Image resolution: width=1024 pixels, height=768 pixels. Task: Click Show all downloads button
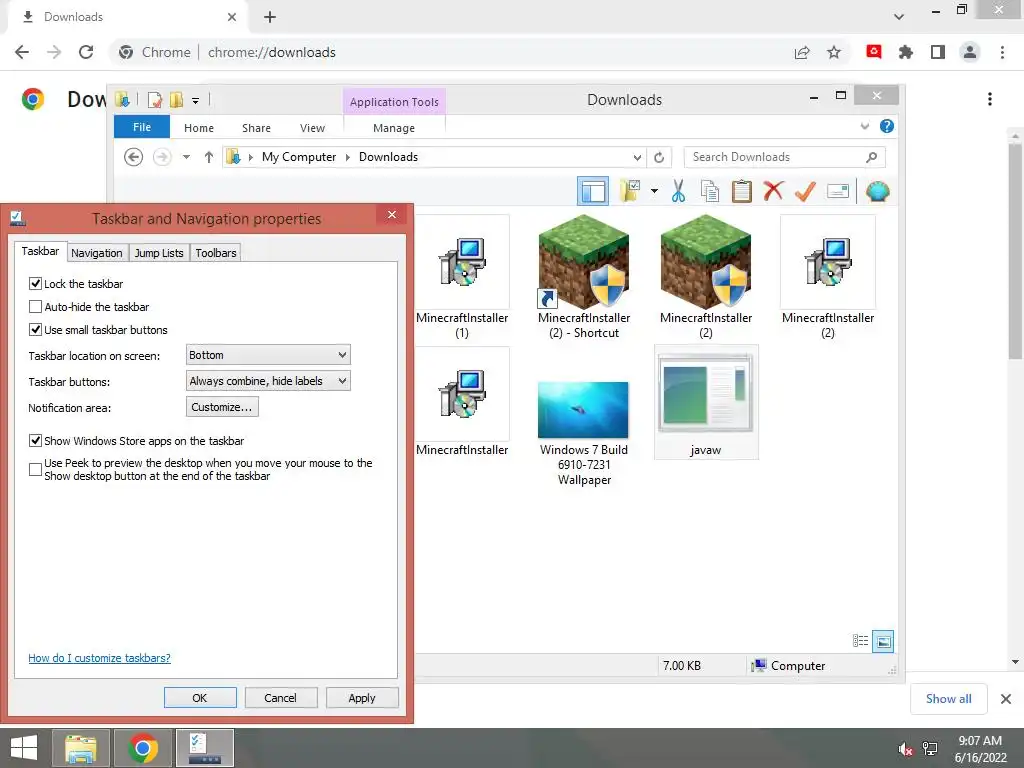[948, 699]
